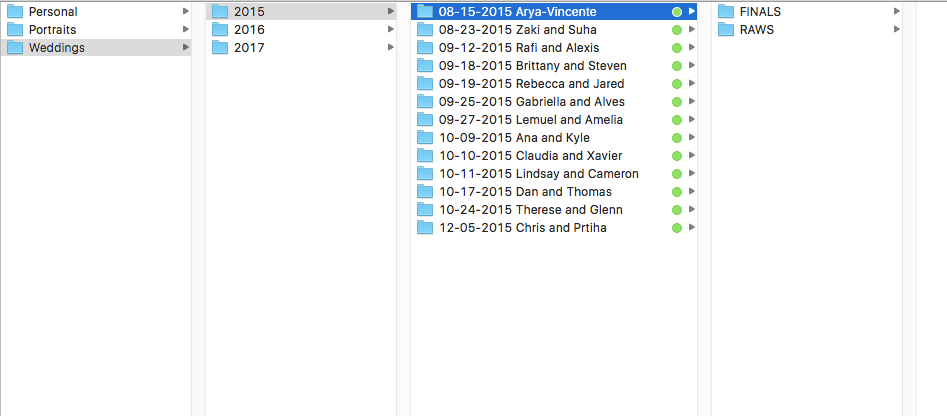
Task: Expand the 2016 folder arrow
Action: [x=391, y=29]
